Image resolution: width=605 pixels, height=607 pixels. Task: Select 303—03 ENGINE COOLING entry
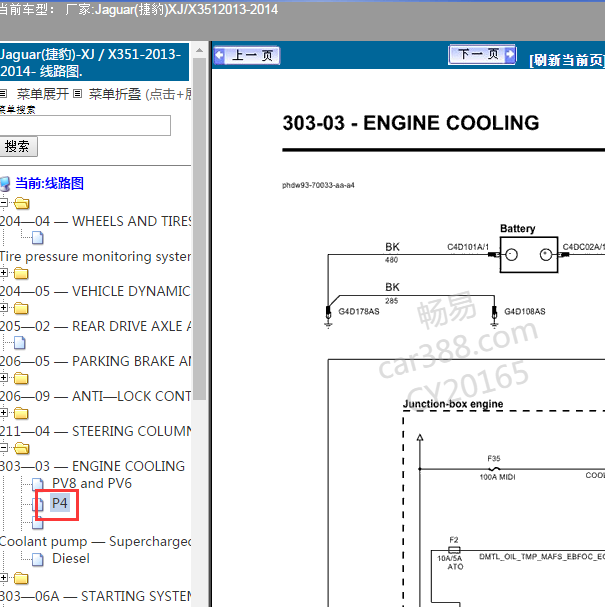pyautogui.click(x=93, y=466)
